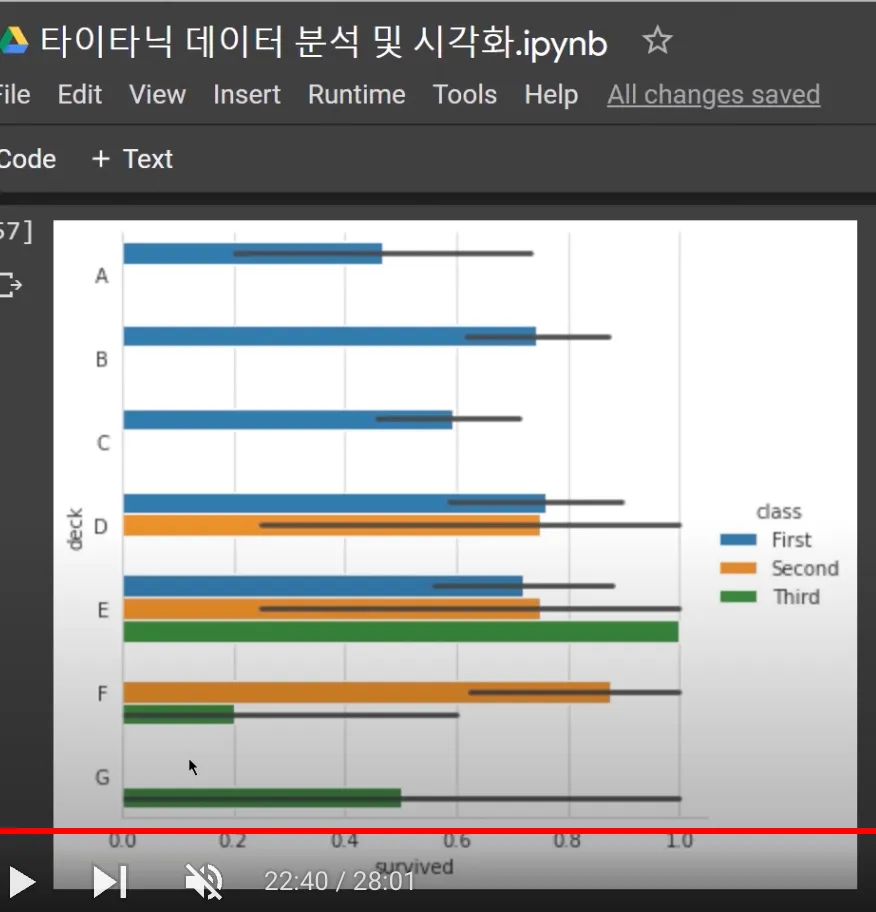The width and height of the screenshot is (876, 912).
Task: Click the notebook title 타이타닉 데이터 분석 및 시각화.ipynb
Action: [x=323, y=42]
